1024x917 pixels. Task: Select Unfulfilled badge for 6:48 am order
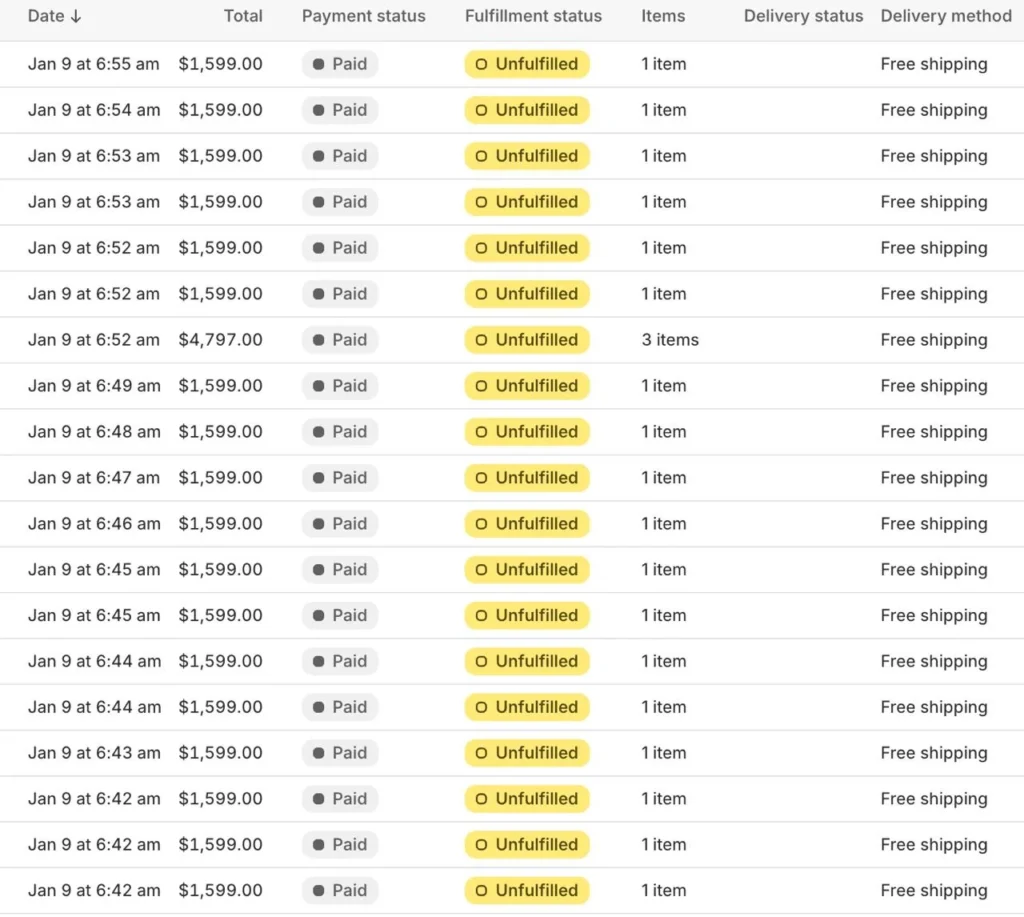pos(527,432)
